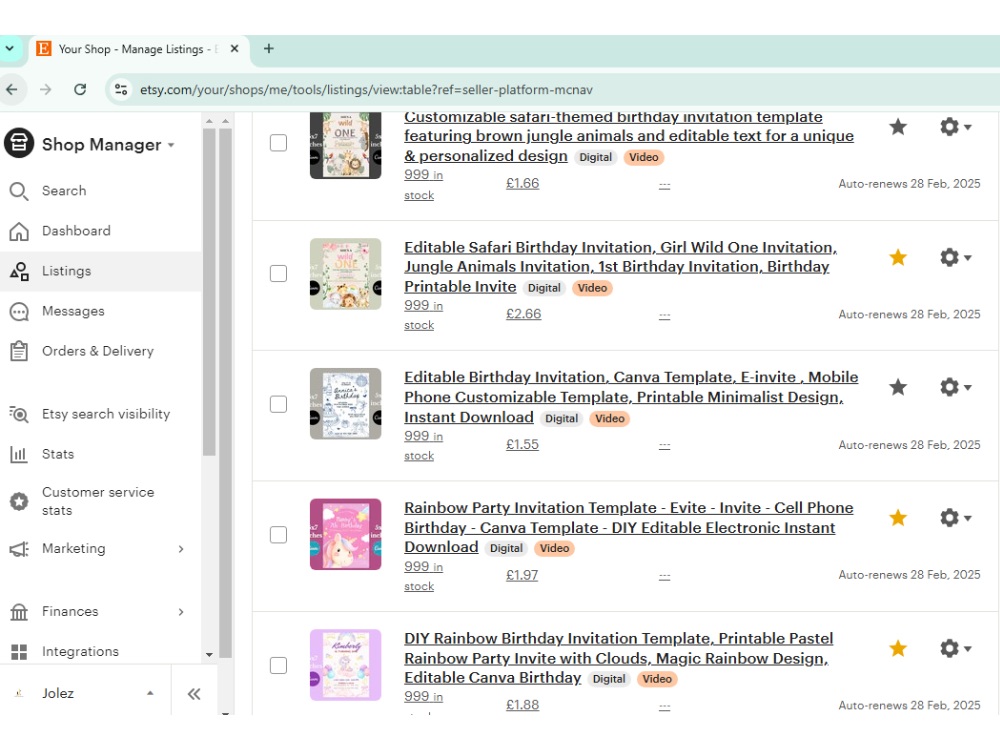Expand the Finances submenu chevron
The image size is (1000, 750).
click(x=181, y=612)
